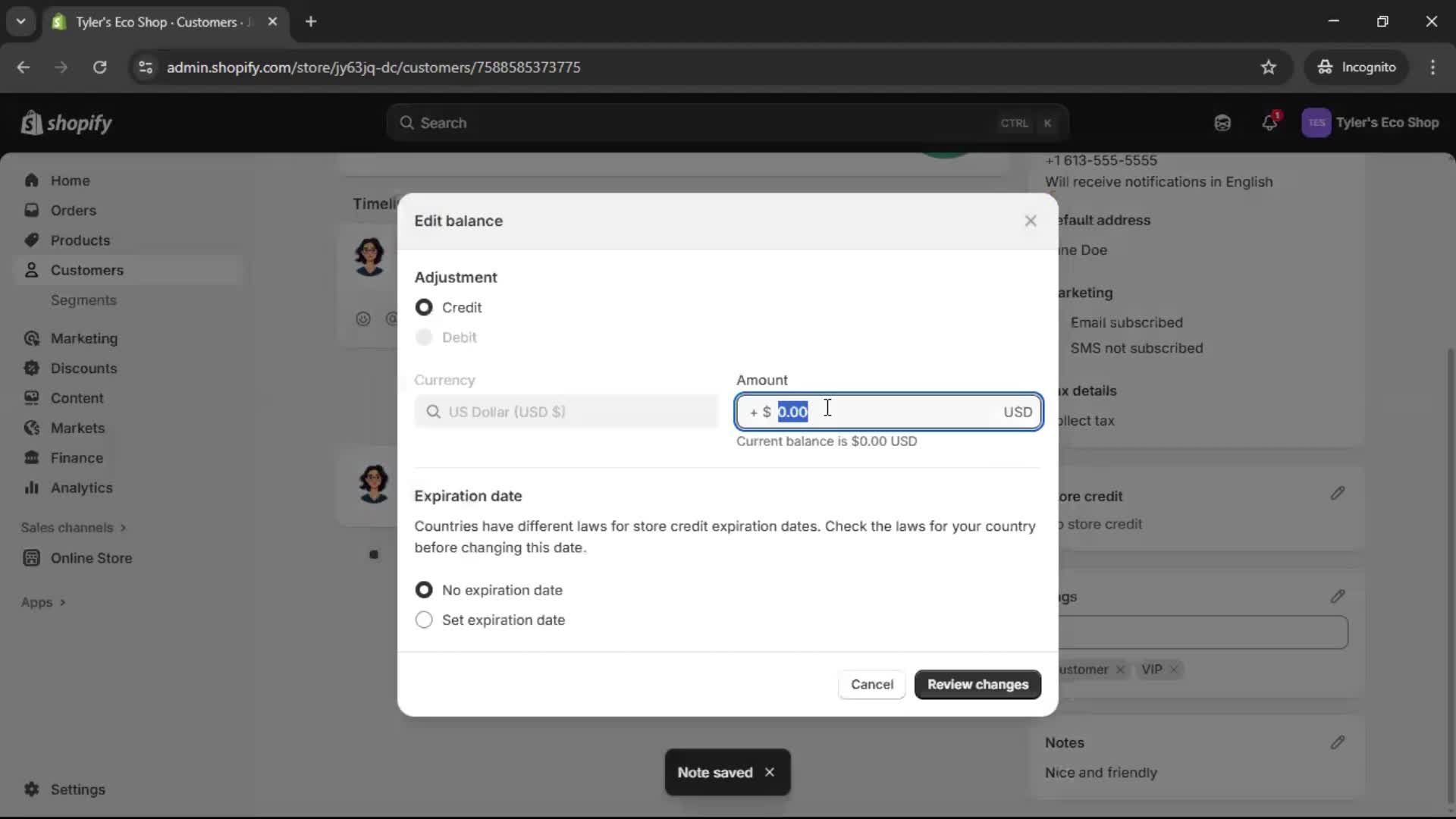Screen dimensions: 1456x819
Task: Open the Analytics section
Action: [x=82, y=488]
